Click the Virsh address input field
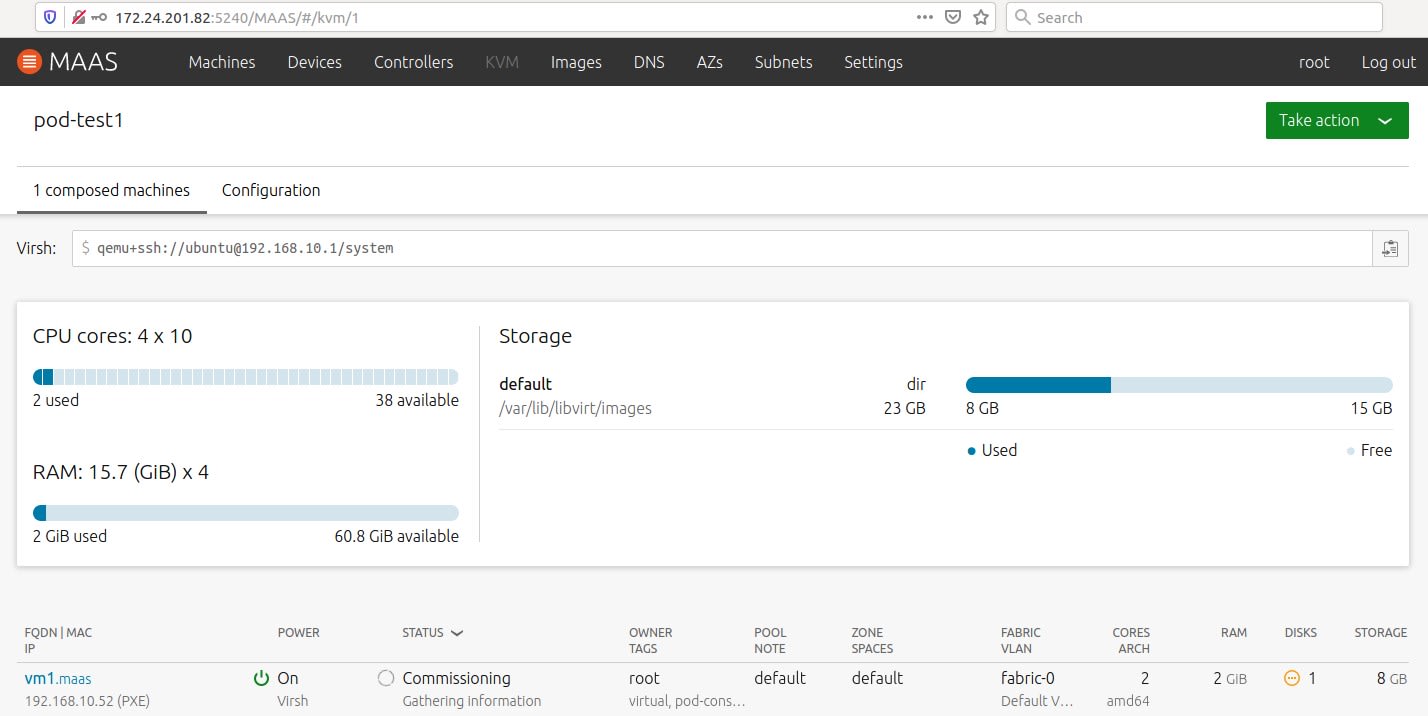1428x716 pixels. pyautogui.click(x=720, y=248)
